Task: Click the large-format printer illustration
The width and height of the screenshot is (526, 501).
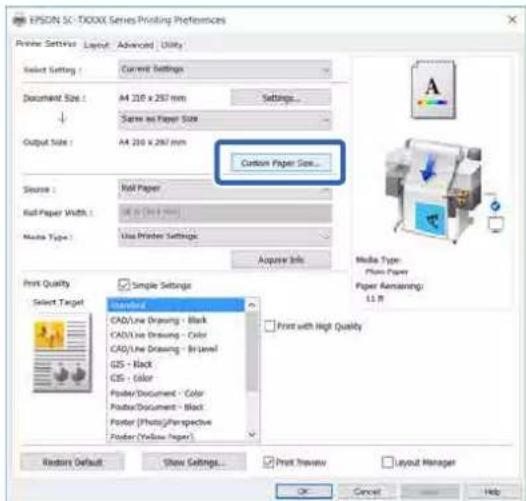Action: coord(433,190)
